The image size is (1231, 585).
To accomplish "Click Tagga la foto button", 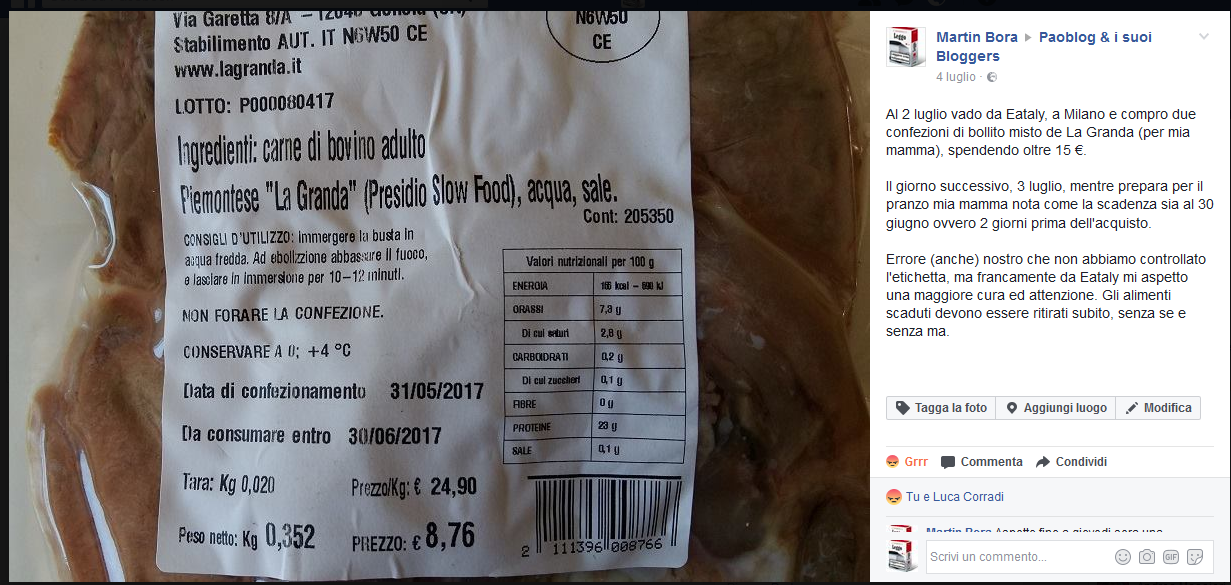I will pos(941,408).
